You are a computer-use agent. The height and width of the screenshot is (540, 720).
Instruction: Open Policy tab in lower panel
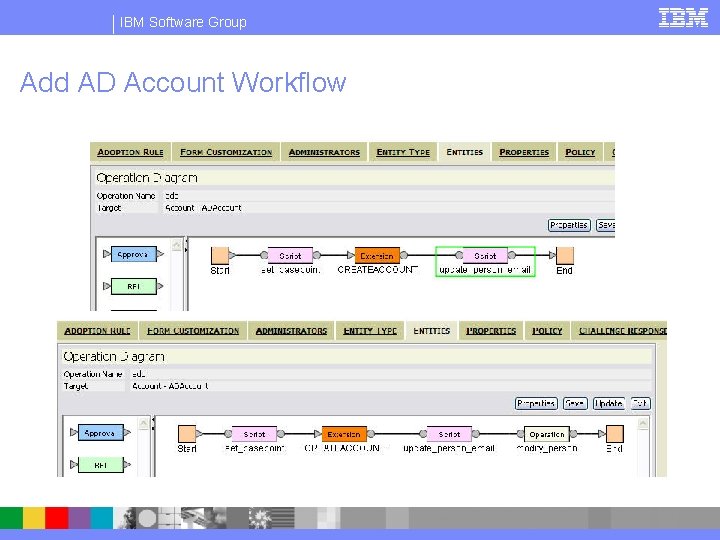[547, 331]
